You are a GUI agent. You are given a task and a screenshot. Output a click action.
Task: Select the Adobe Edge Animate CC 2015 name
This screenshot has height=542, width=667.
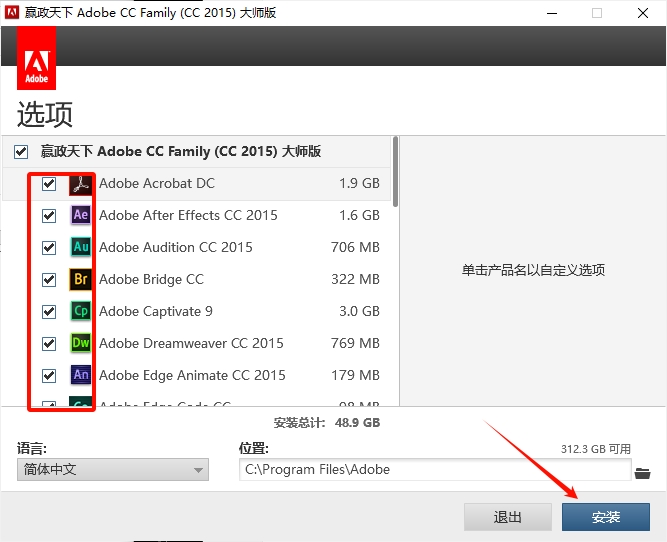[192, 375]
